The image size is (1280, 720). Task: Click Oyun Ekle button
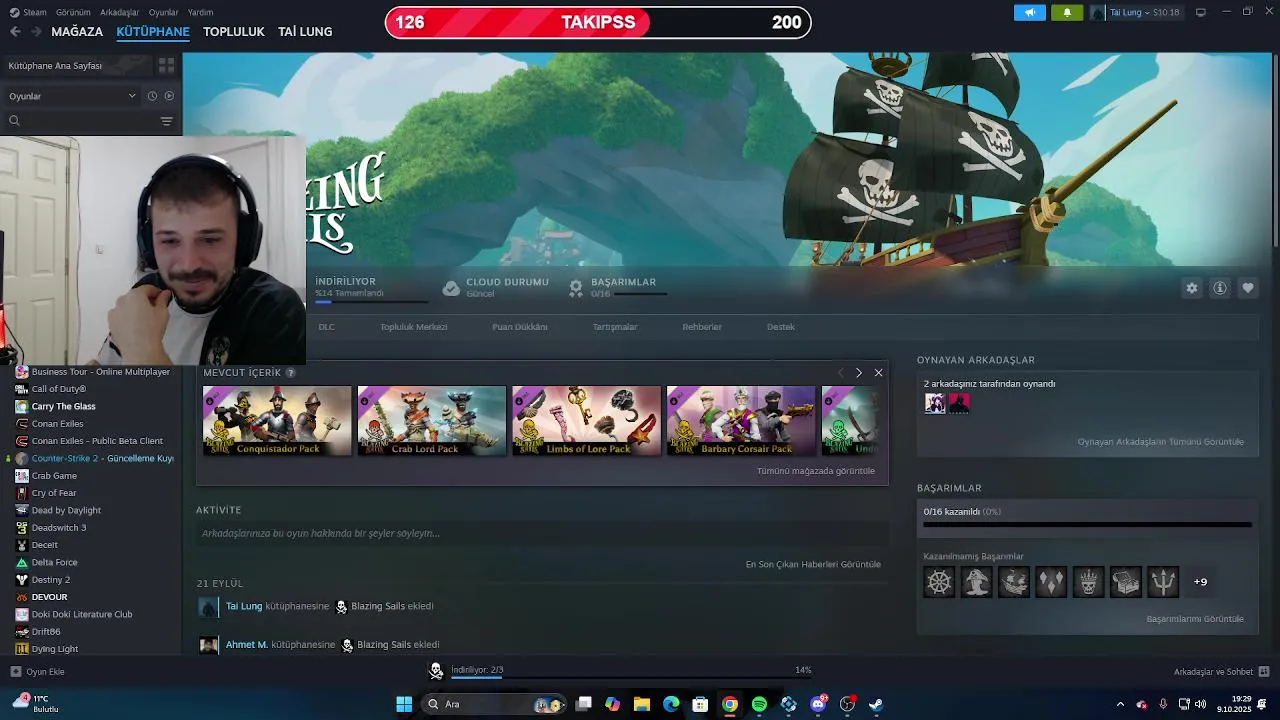click(x=38, y=672)
